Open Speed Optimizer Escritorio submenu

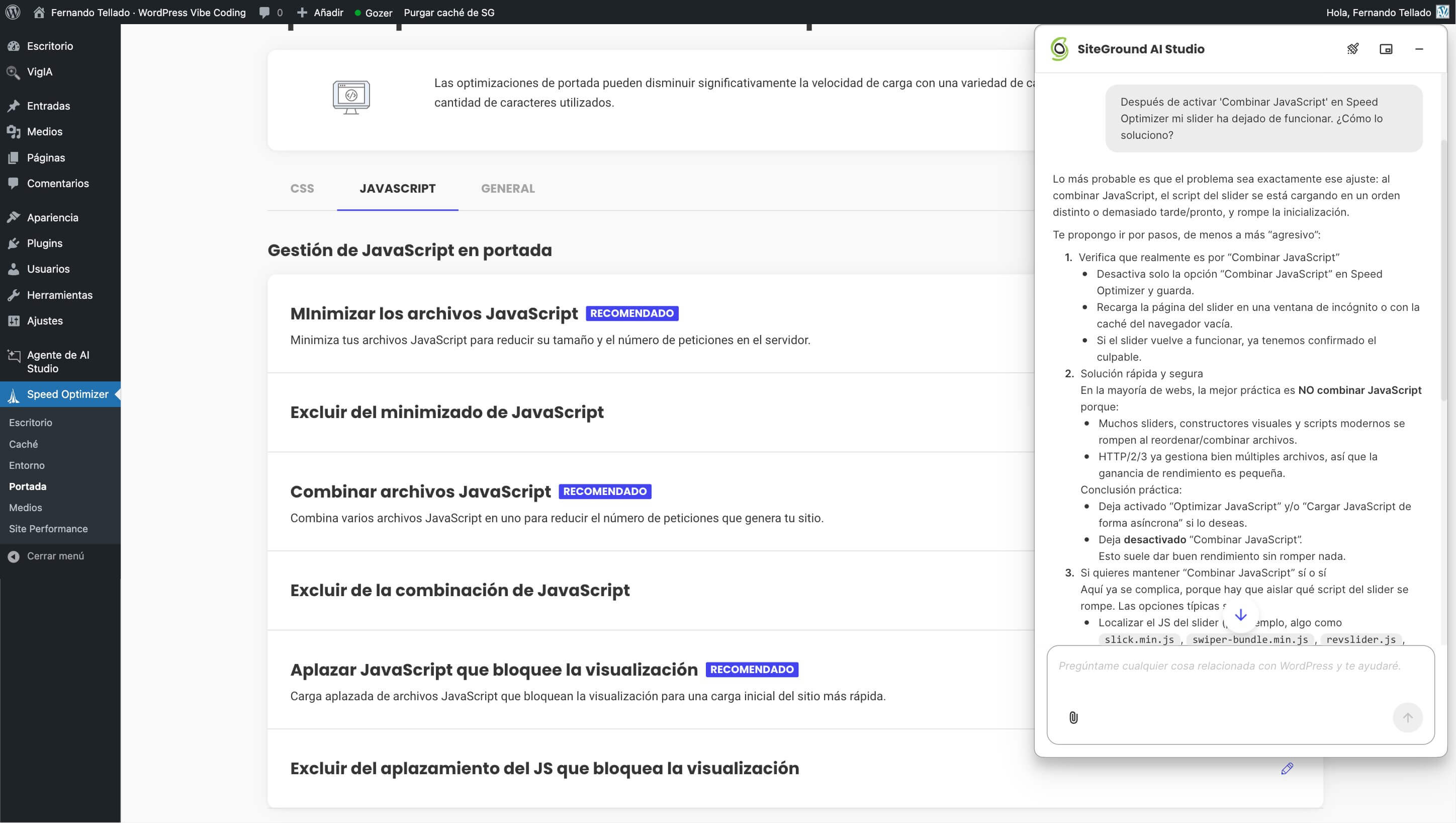click(31, 423)
